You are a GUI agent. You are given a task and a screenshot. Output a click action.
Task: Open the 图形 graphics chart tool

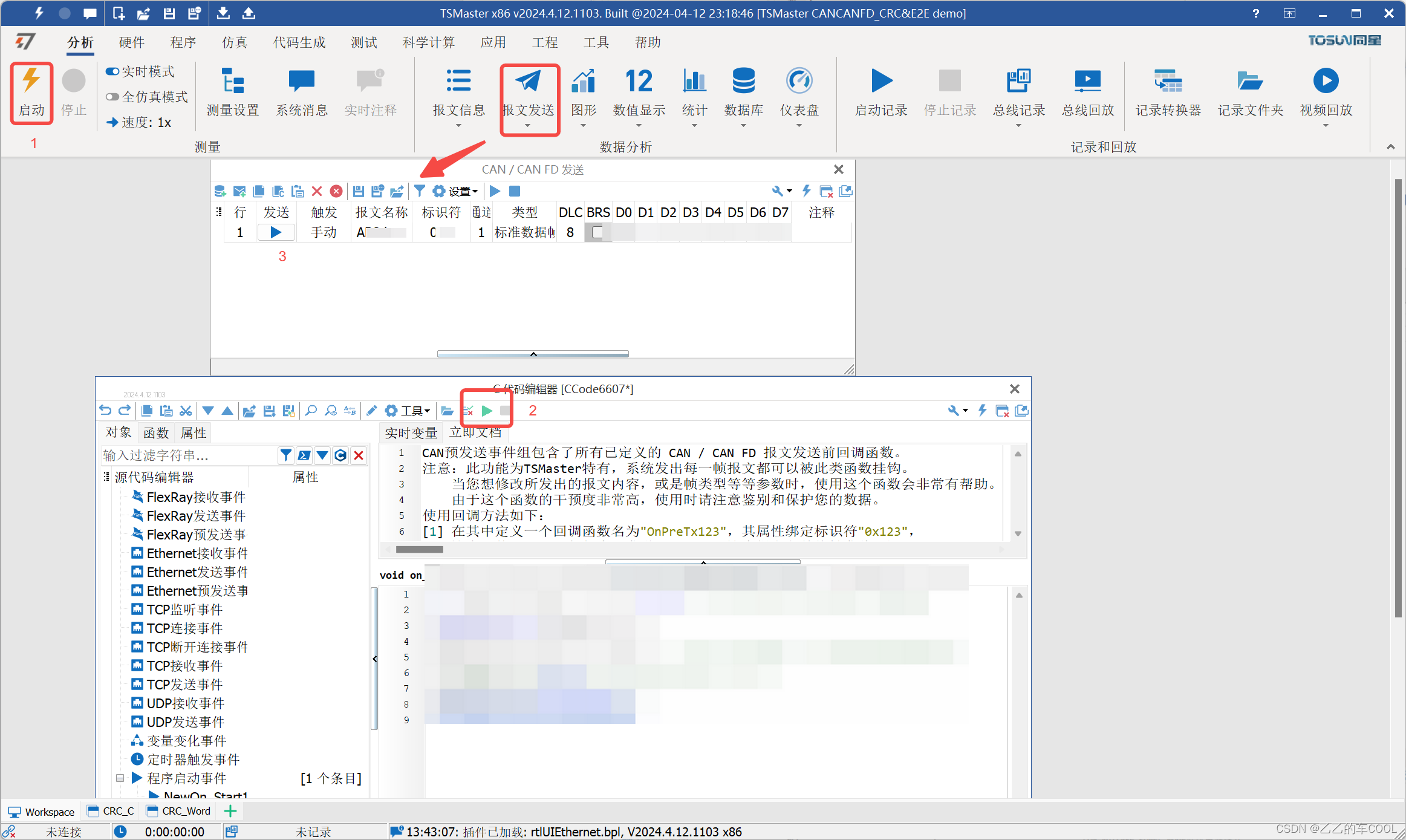click(584, 93)
